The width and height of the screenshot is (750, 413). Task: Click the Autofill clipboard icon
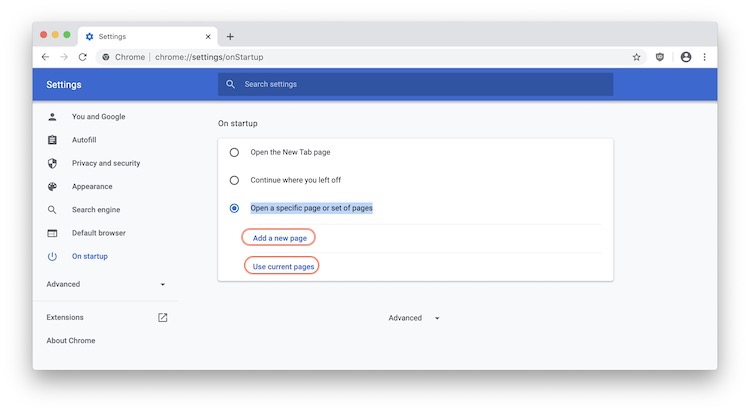pyautogui.click(x=52, y=140)
